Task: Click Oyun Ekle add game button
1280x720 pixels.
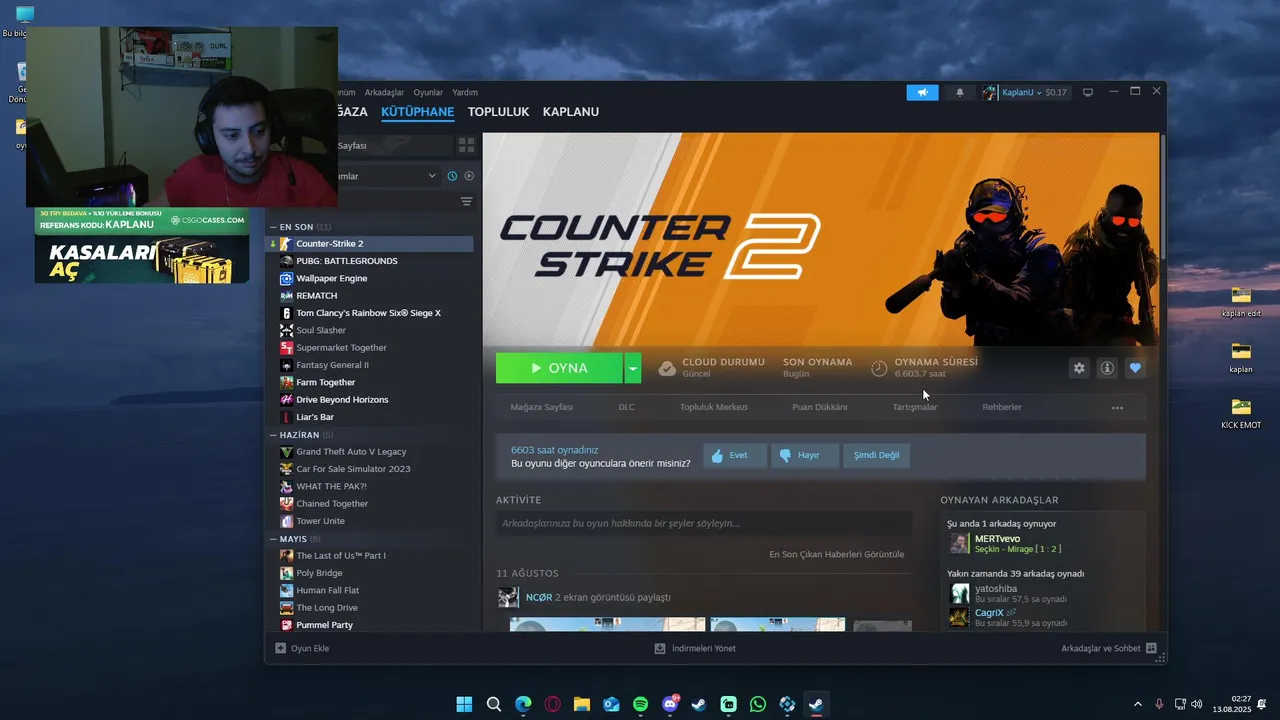Action: click(x=302, y=648)
